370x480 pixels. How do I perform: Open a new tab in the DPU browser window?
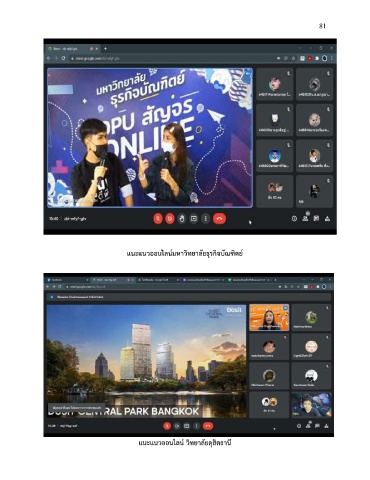click(105, 49)
